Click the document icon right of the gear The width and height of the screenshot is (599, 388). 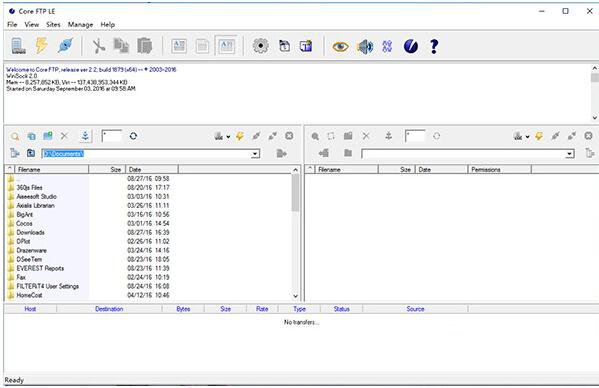[284, 46]
